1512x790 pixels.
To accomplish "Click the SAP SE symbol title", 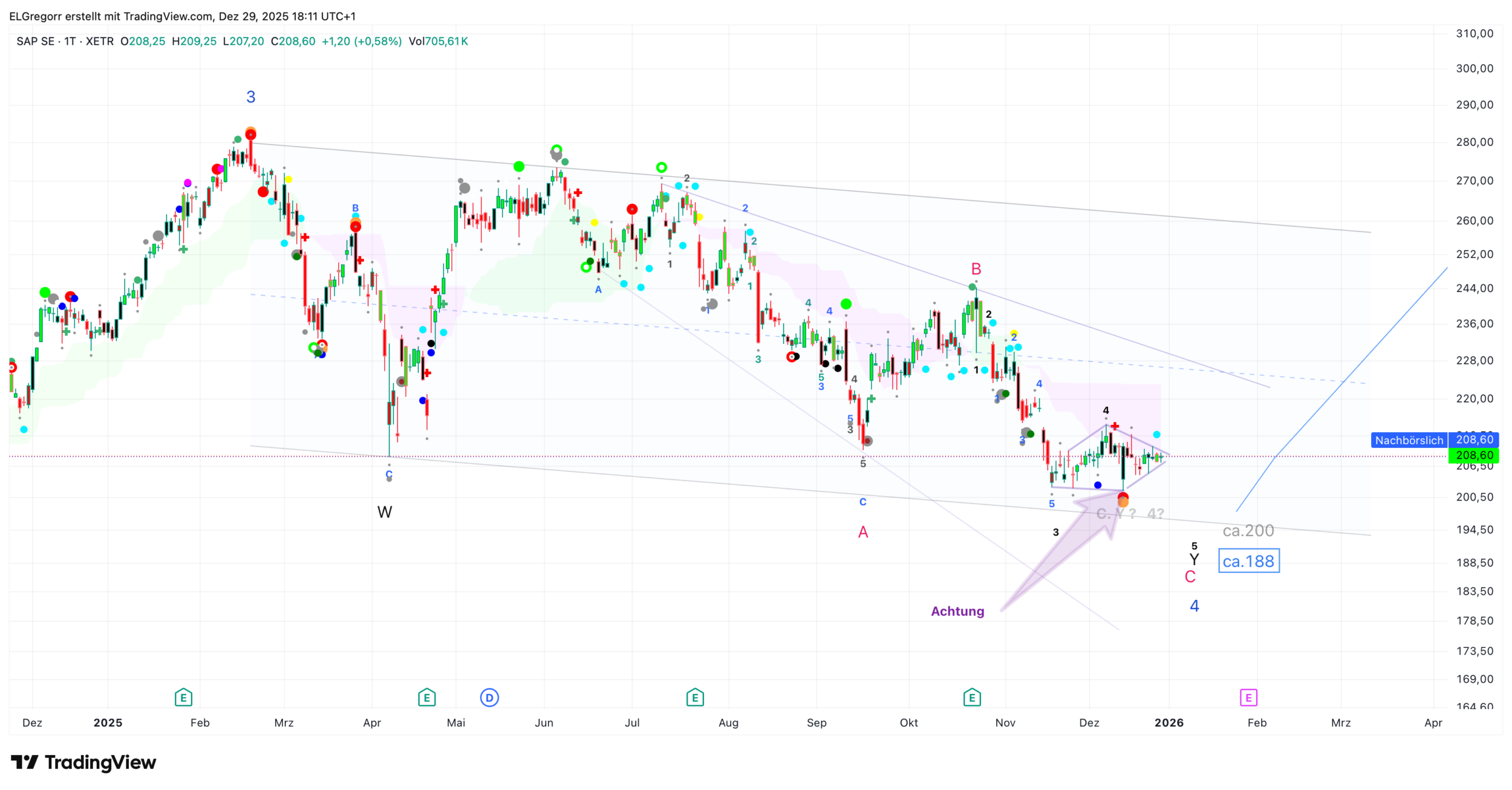I will pyautogui.click(x=35, y=42).
